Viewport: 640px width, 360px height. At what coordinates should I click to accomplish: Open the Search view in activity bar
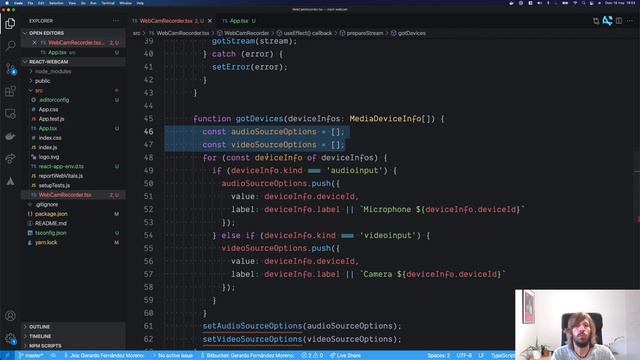point(10,45)
